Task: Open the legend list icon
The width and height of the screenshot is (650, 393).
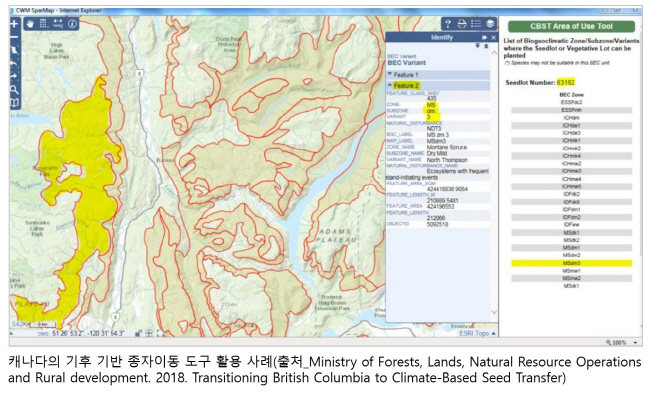Action: click(476, 24)
